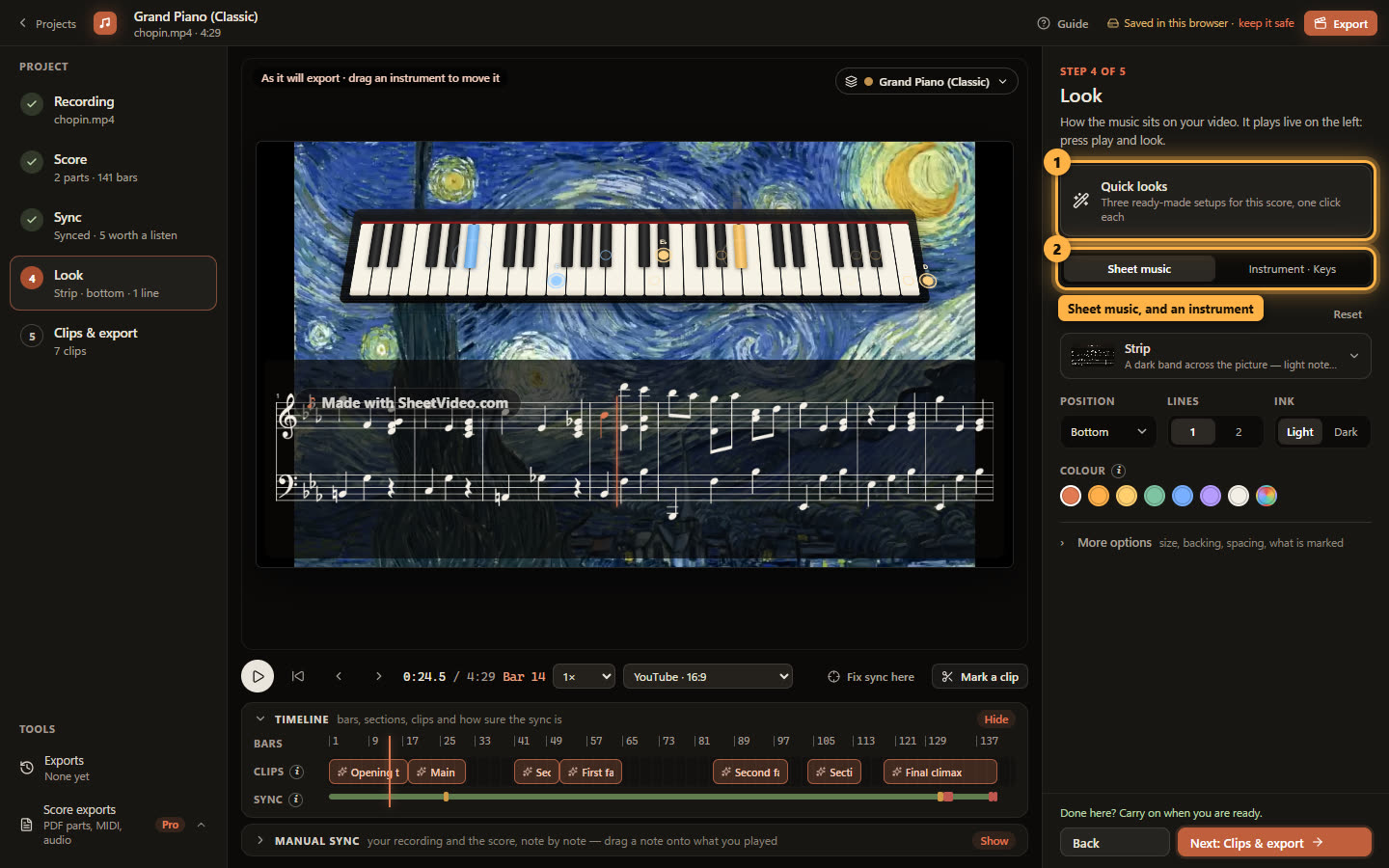Open the Score step
This screenshot has width=1389, height=868.
point(113,168)
